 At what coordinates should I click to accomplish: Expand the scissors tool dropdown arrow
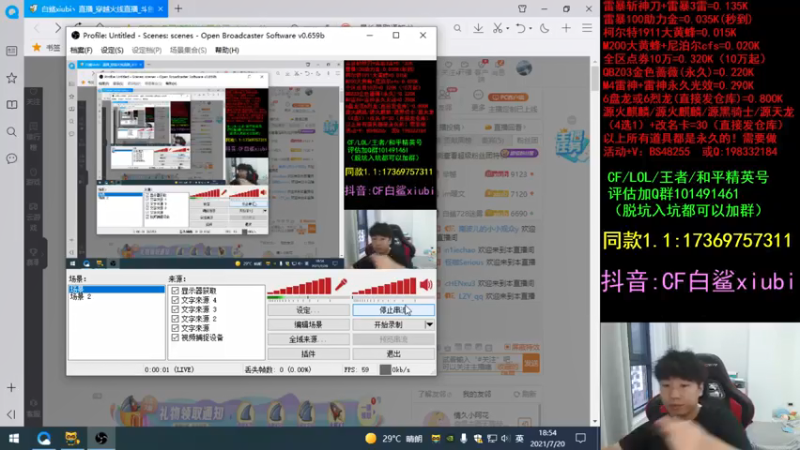(x=508, y=29)
